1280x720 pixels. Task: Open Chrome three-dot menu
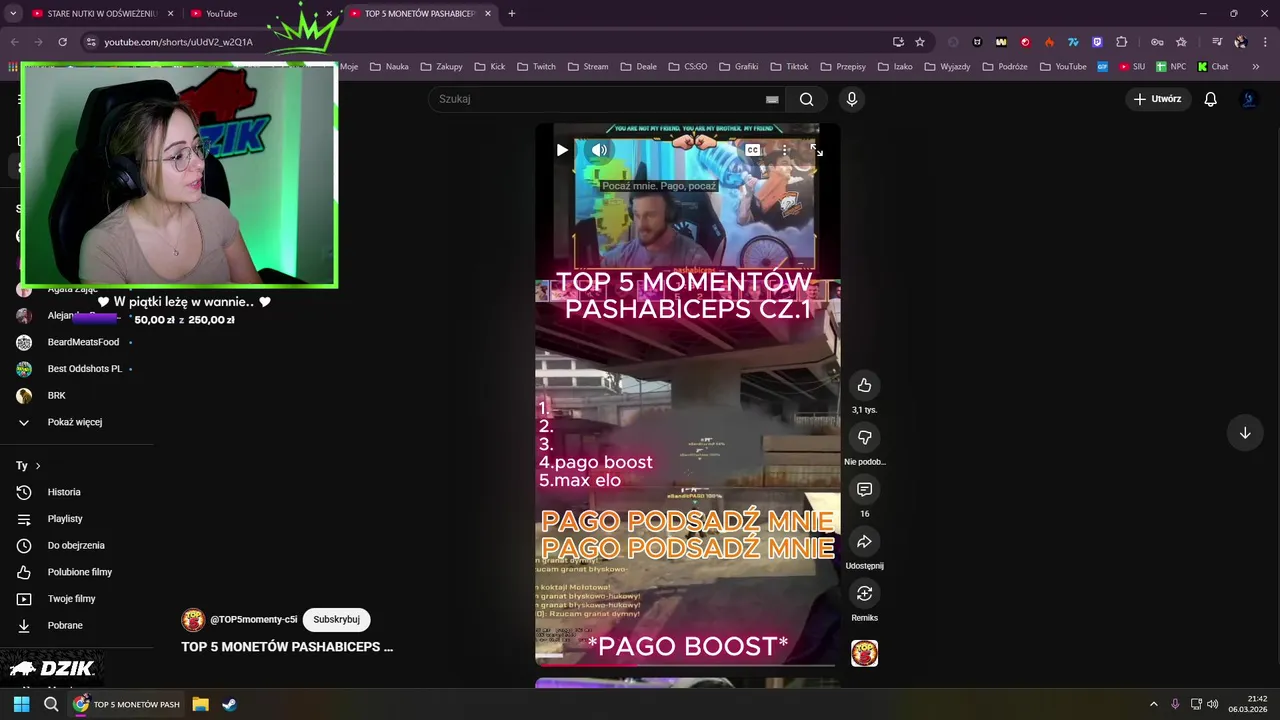(x=1265, y=42)
